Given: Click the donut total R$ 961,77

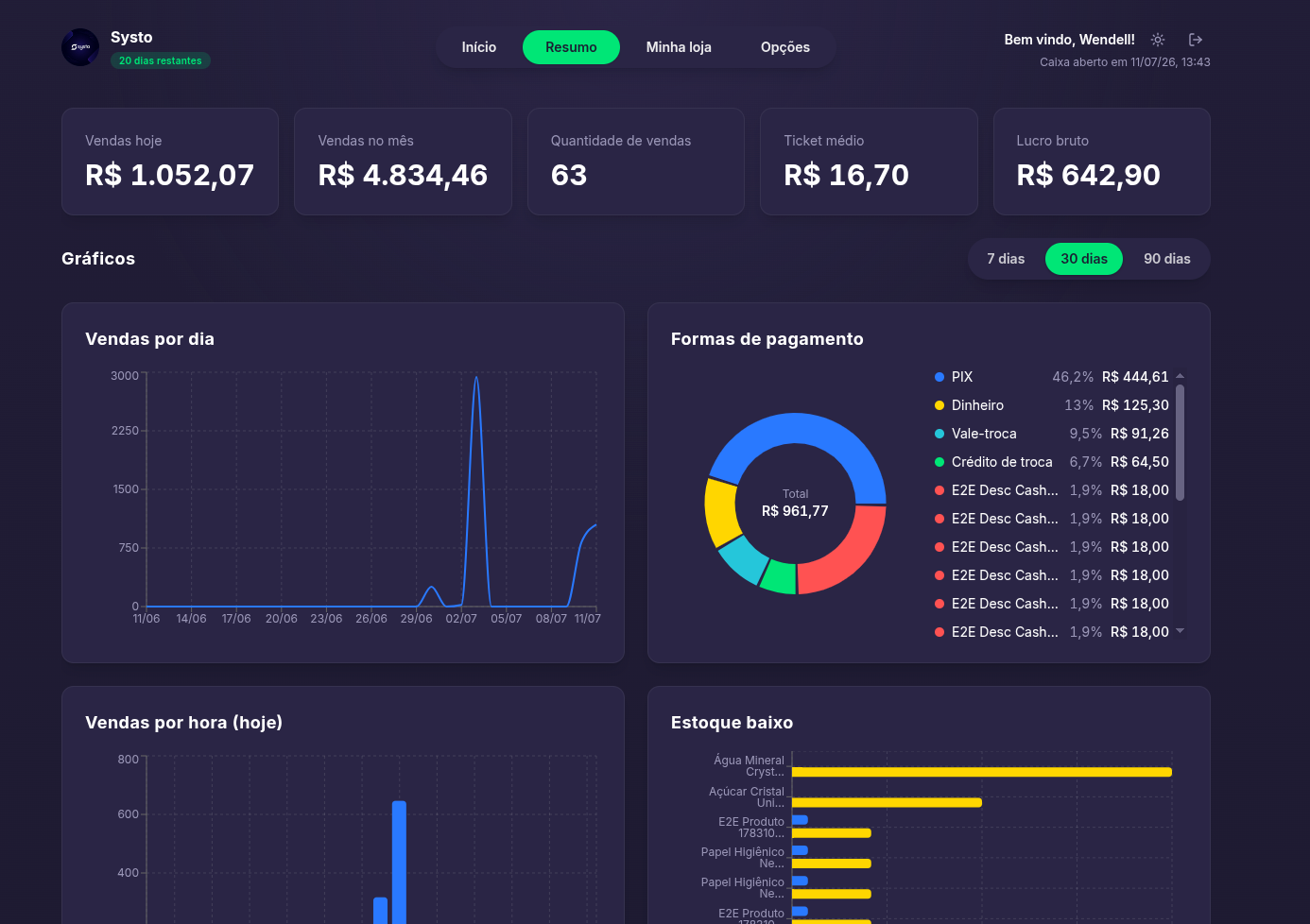Looking at the screenshot, I should [795, 511].
